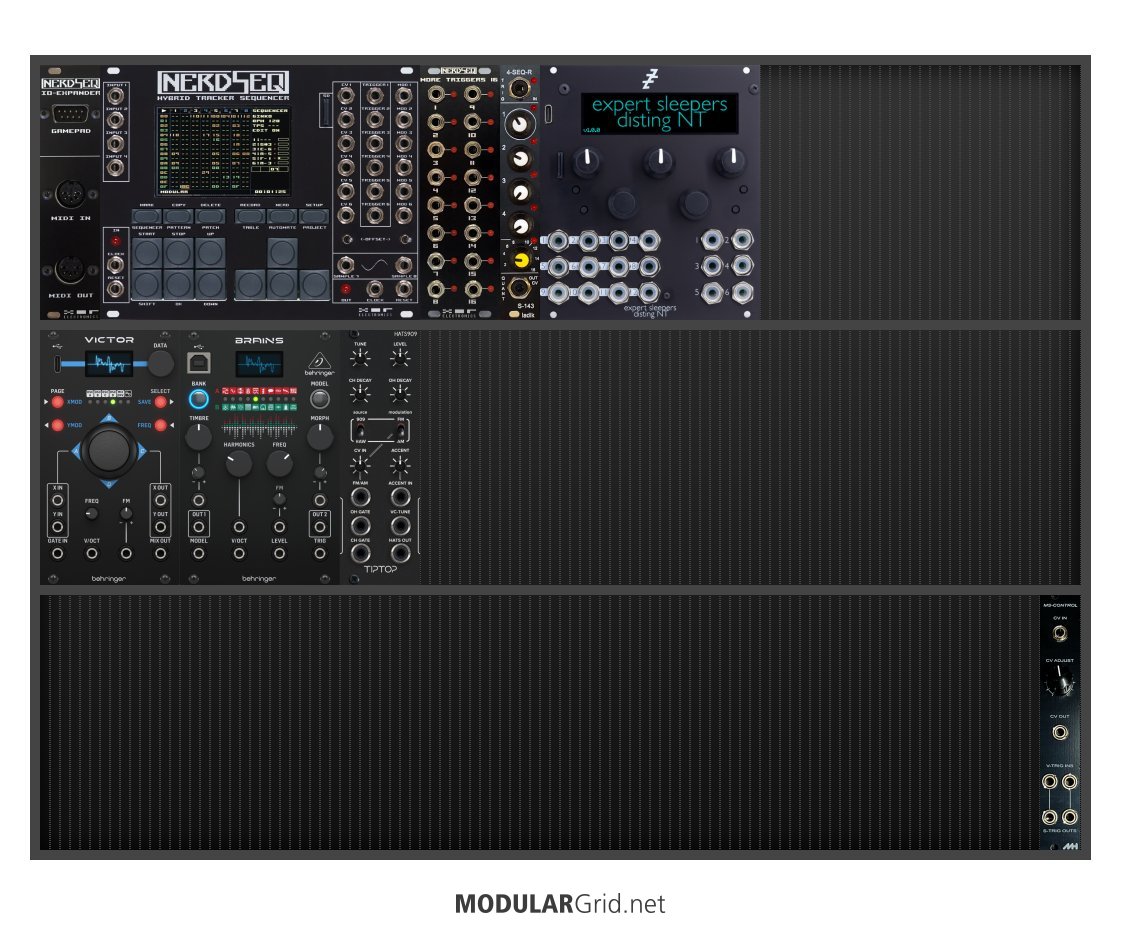Click the left encoder on disting NT

coord(623,203)
